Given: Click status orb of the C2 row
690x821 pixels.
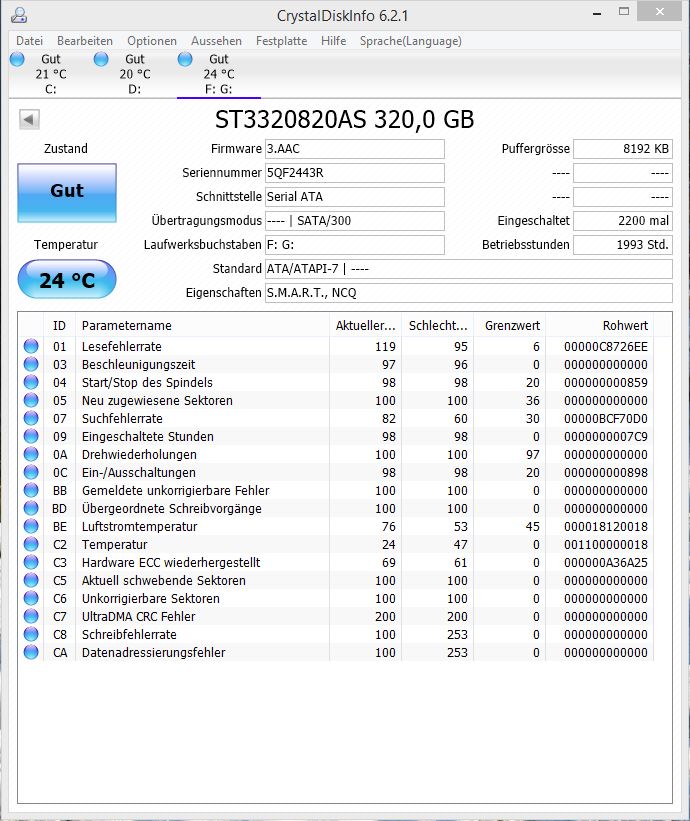Looking at the screenshot, I should coord(31,544).
